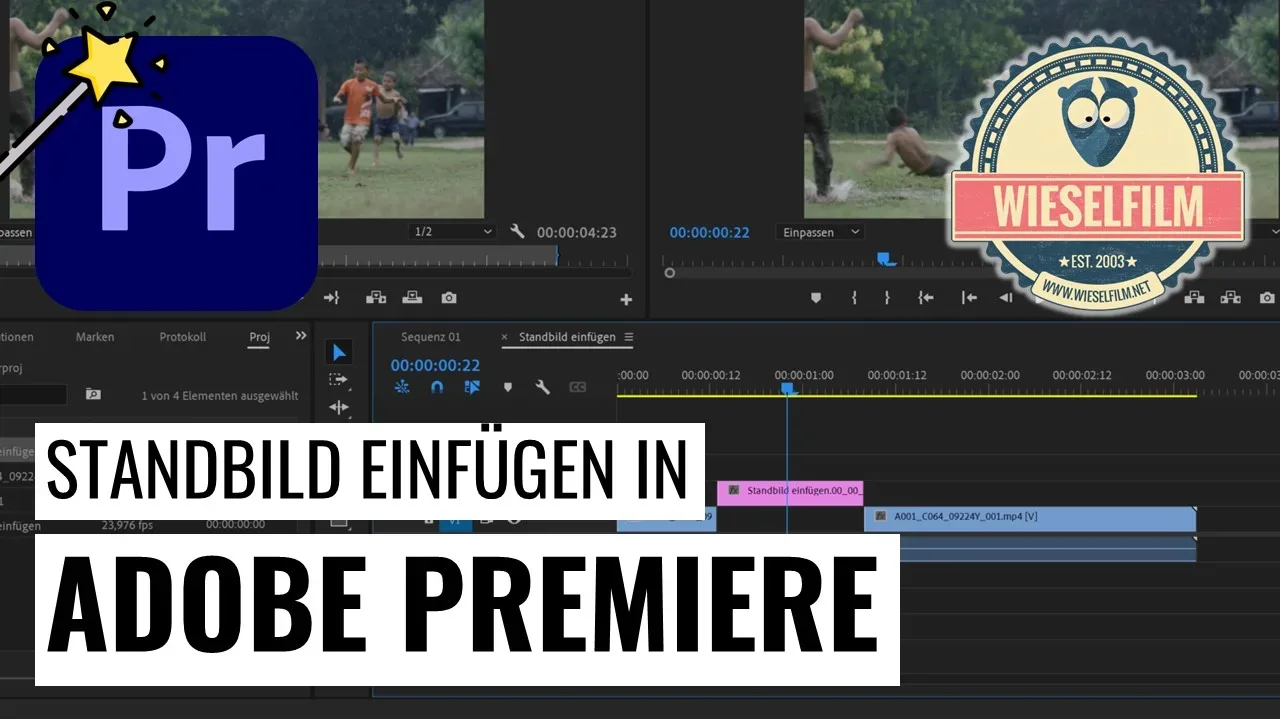1280x720 pixels.
Task: Toggle linked selection in timeline
Action: coord(472,387)
